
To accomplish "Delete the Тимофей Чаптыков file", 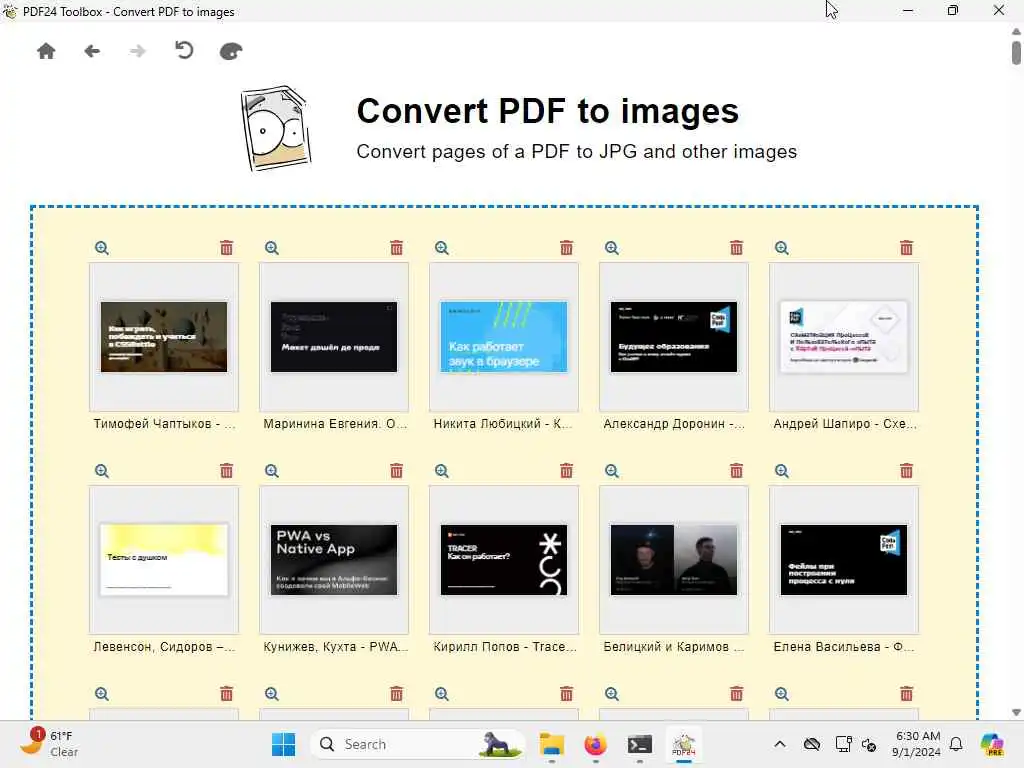I will click(x=227, y=248).
